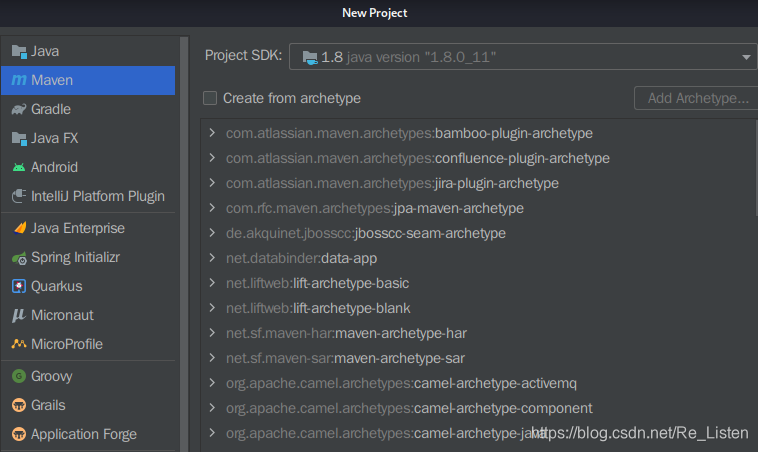Select jira-plugin-archetype row text

click(x=392, y=183)
